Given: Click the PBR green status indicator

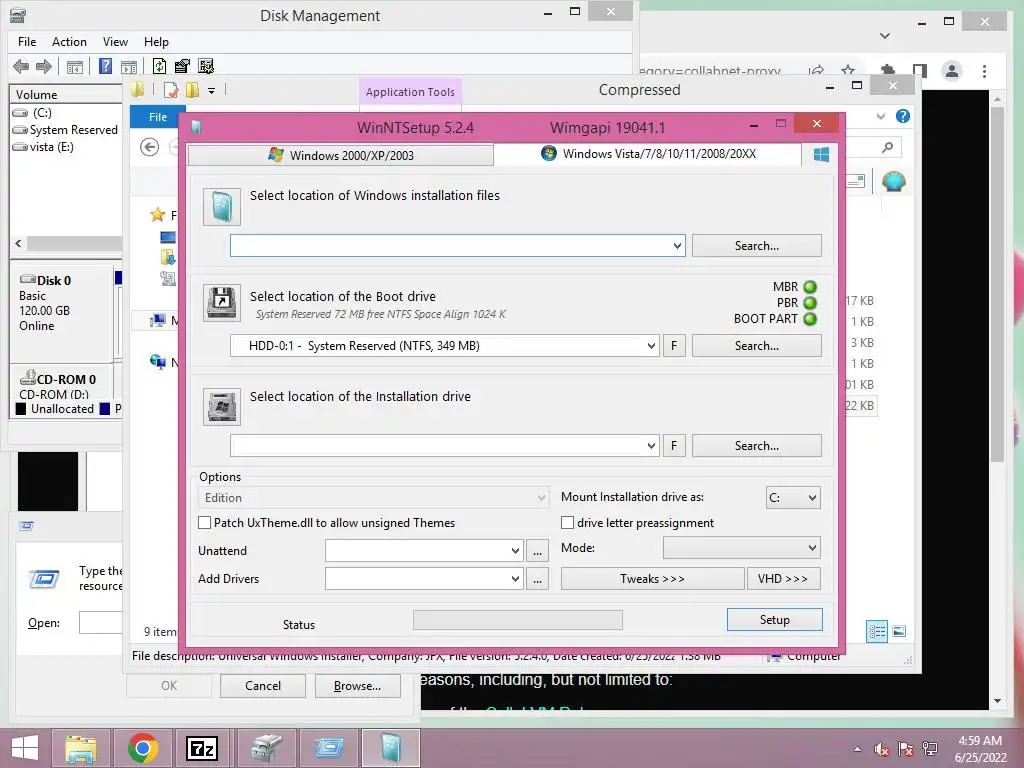Looking at the screenshot, I should [x=810, y=303].
